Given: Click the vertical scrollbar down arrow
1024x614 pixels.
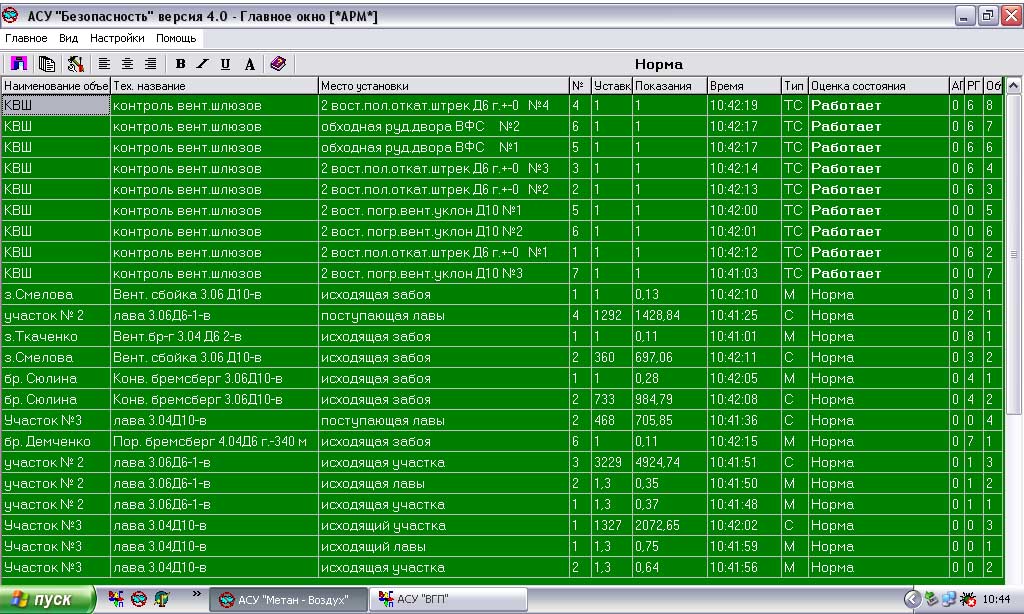Looking at the screenshot, I should [x=1015, y=576].
